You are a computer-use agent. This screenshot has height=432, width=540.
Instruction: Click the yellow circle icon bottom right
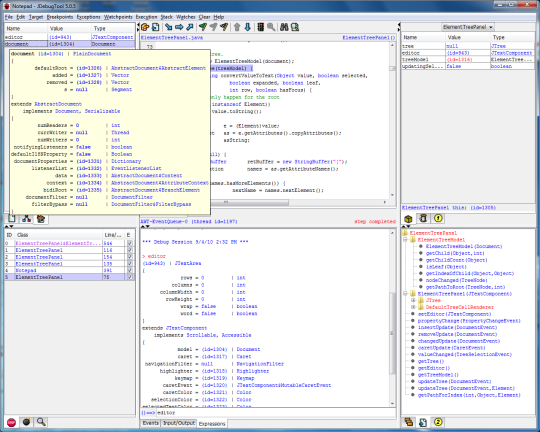(x=438, y=422)
